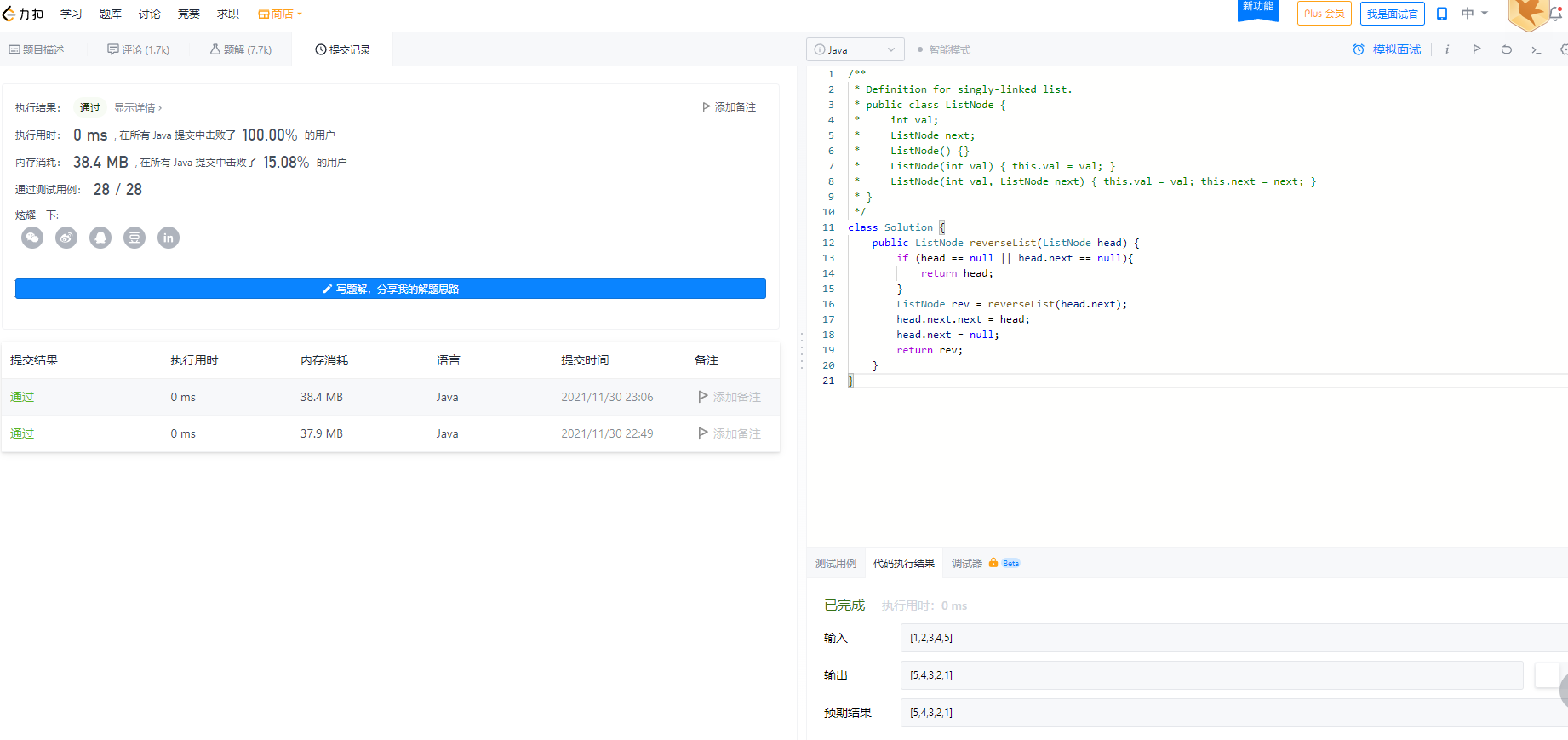This screenshot has width=1568, height=740.
Task: Switch to the 题解 (7.7k) tab
Action: [241, 49]
